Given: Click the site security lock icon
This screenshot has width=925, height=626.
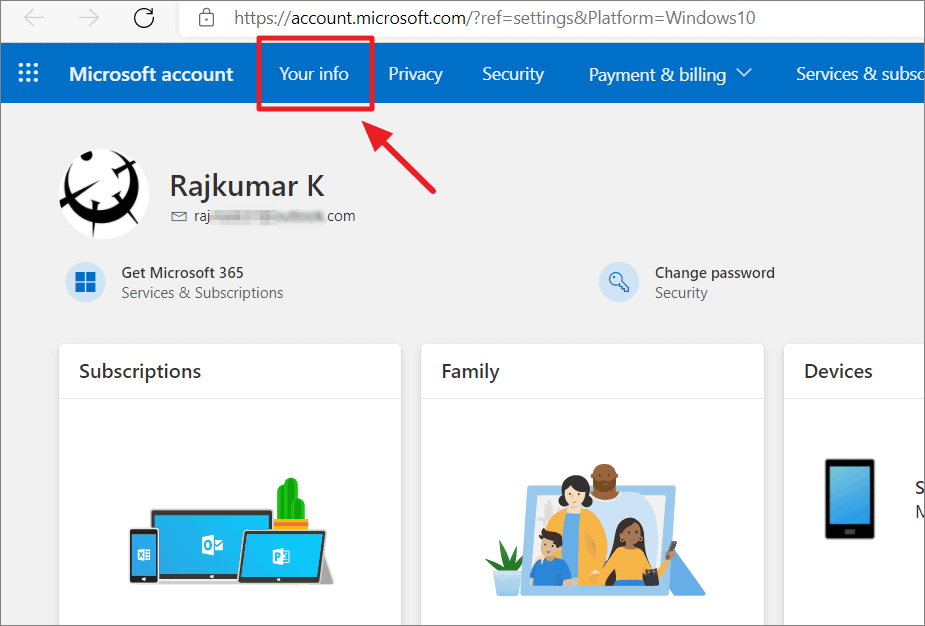Looking at the screenshot, I should [208, 18].
